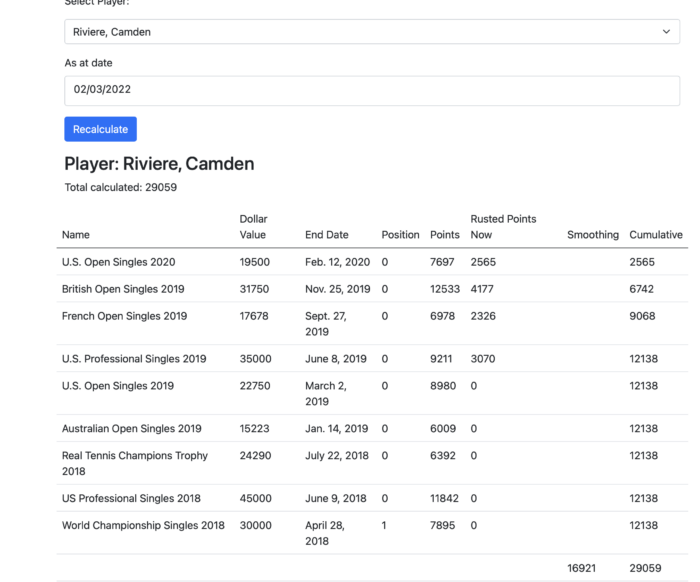Click U.S. Professional Singles 2019 entry
Viewport: 700px width, 582px height.
coord(134,359)
